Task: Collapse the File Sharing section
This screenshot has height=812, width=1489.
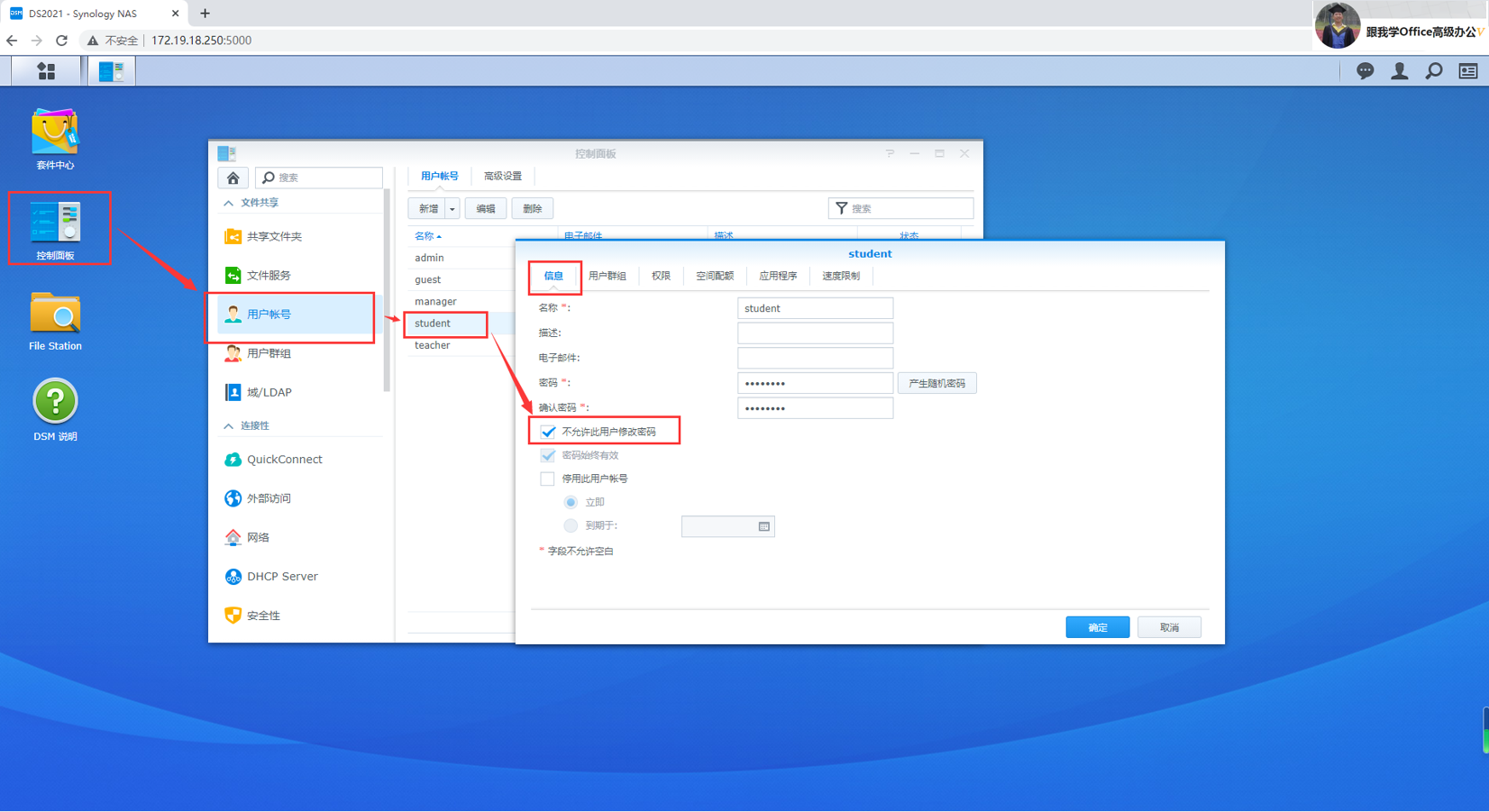Action: [229, 203]
